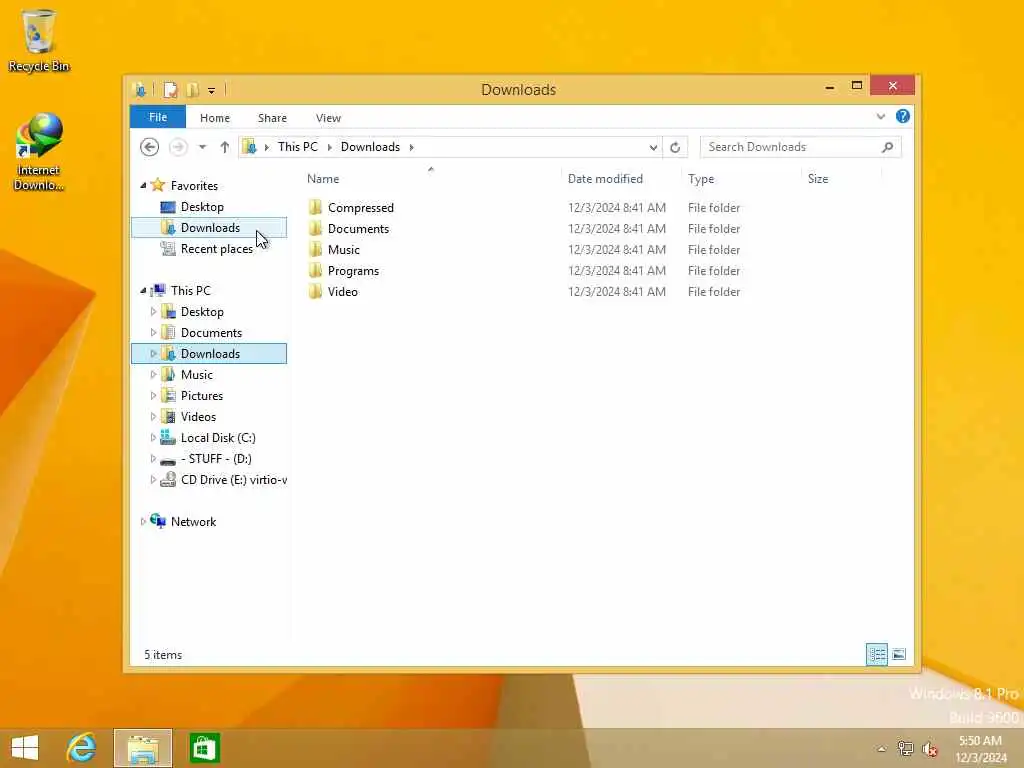Collapse the This PC tree node

[143, 291]
